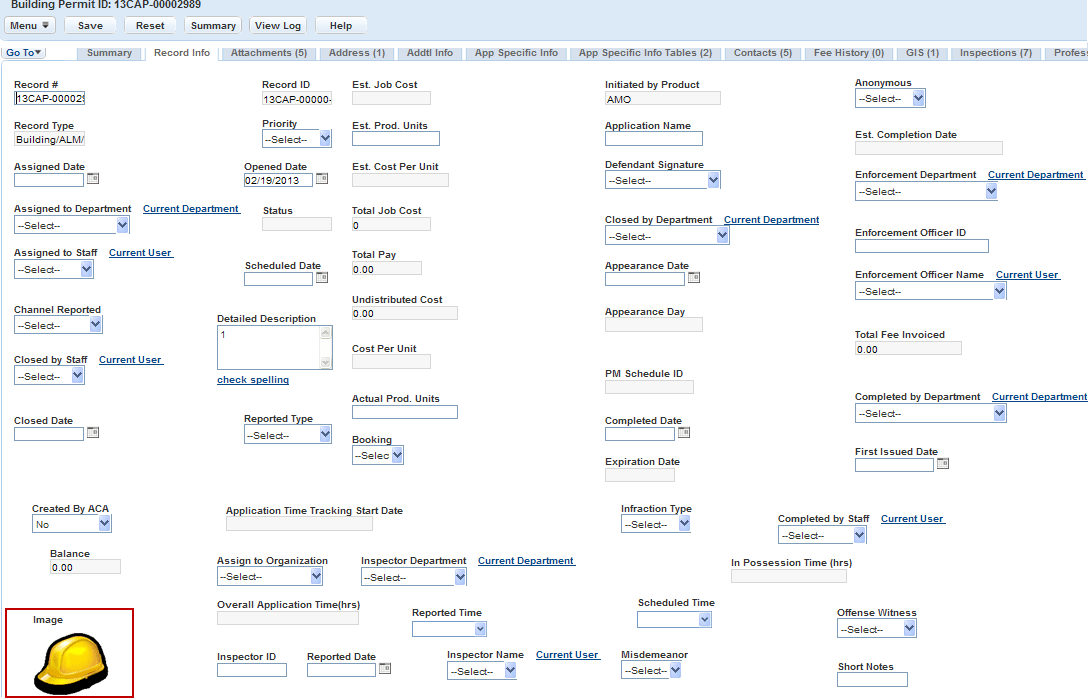Expand the Defendant Signature dropdown

[662, 180]
